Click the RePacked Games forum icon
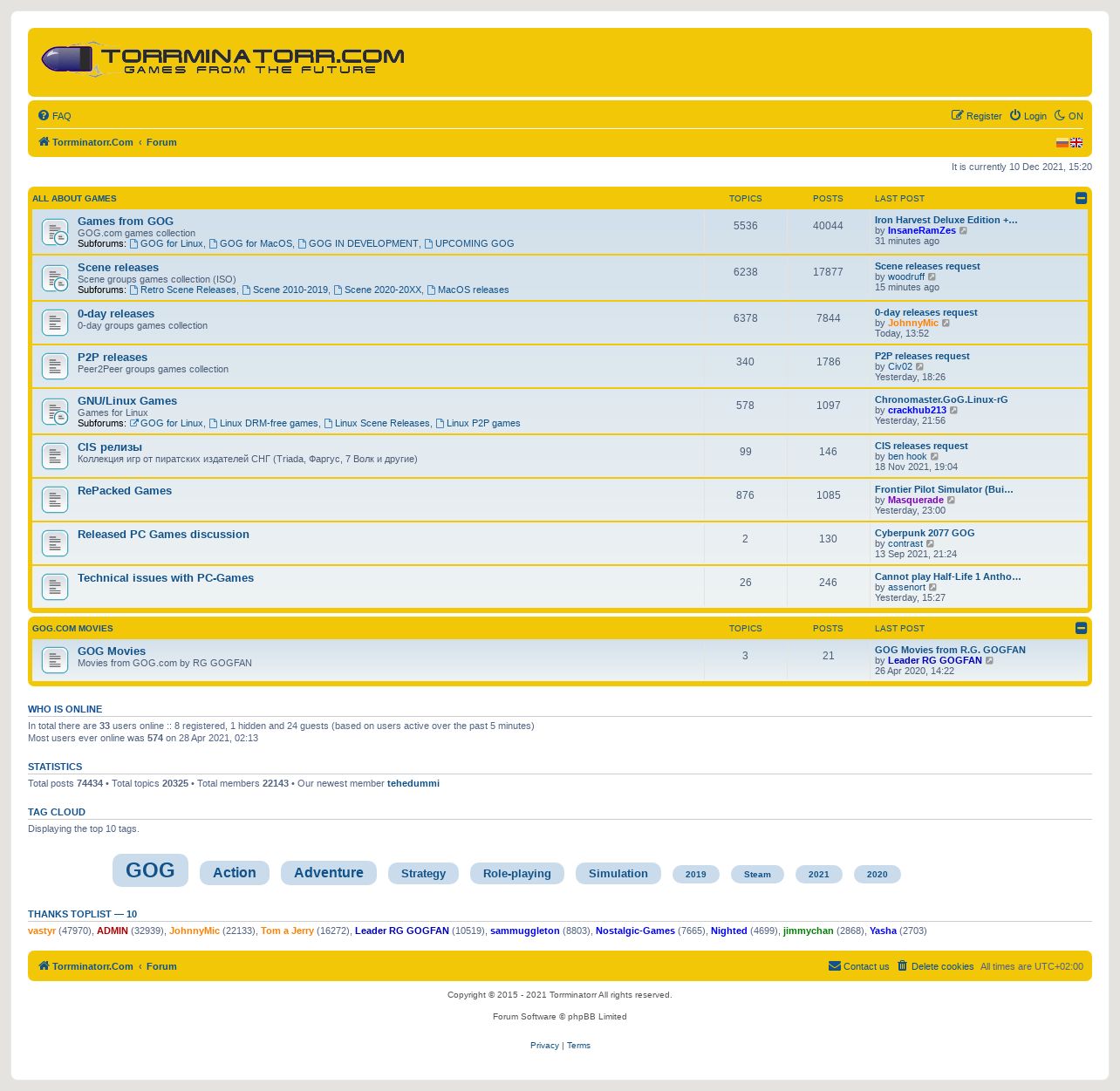 click(x=55, y=500)
